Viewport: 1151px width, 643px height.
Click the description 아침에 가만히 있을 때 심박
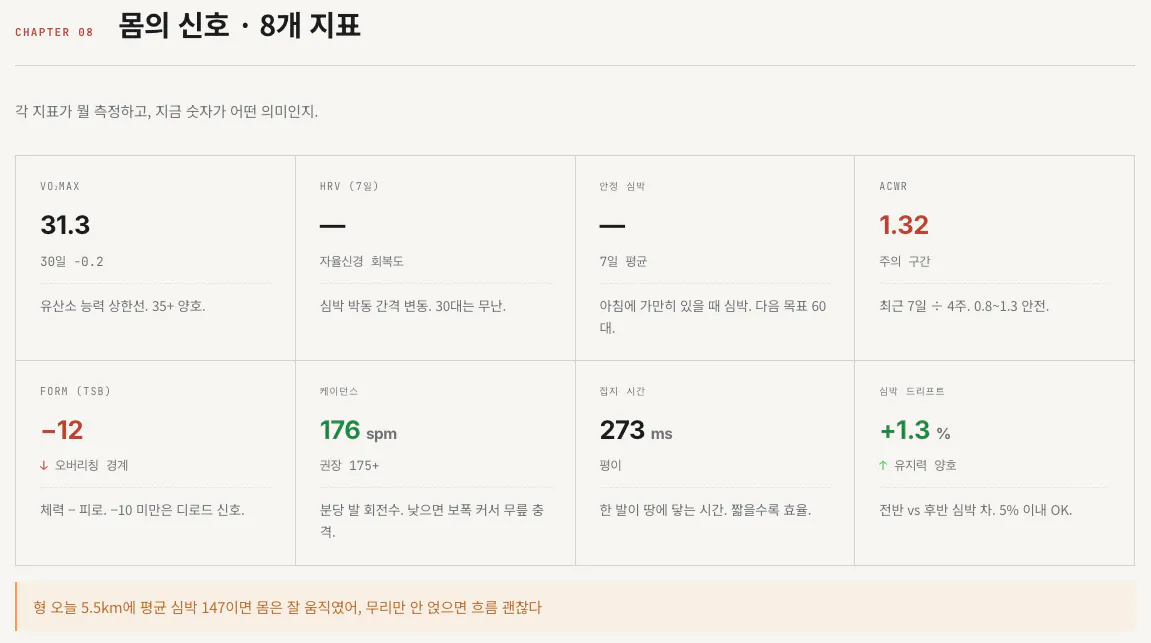tap(713, 316)
